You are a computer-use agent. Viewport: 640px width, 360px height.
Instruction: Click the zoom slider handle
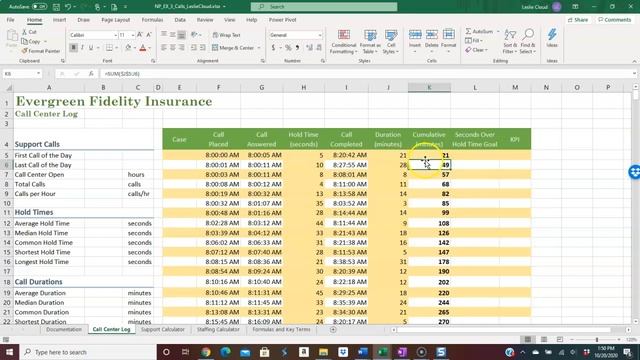[x=597, y=340]
